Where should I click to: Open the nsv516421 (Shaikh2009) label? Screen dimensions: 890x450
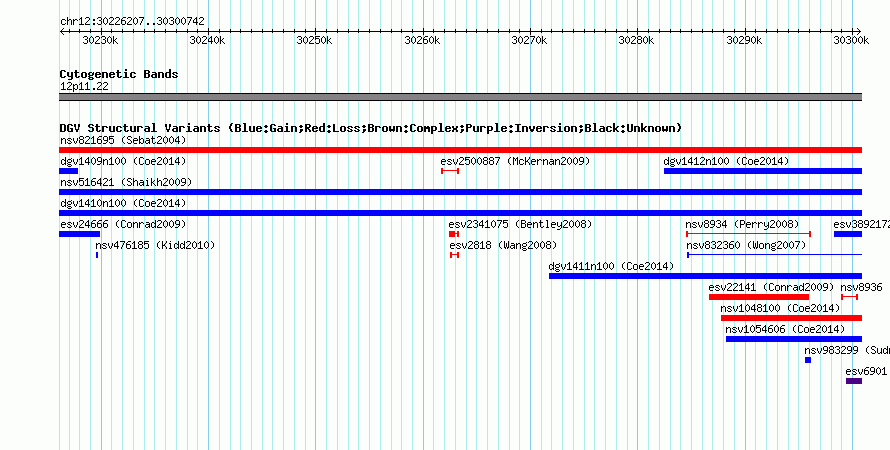coord(126,182)
